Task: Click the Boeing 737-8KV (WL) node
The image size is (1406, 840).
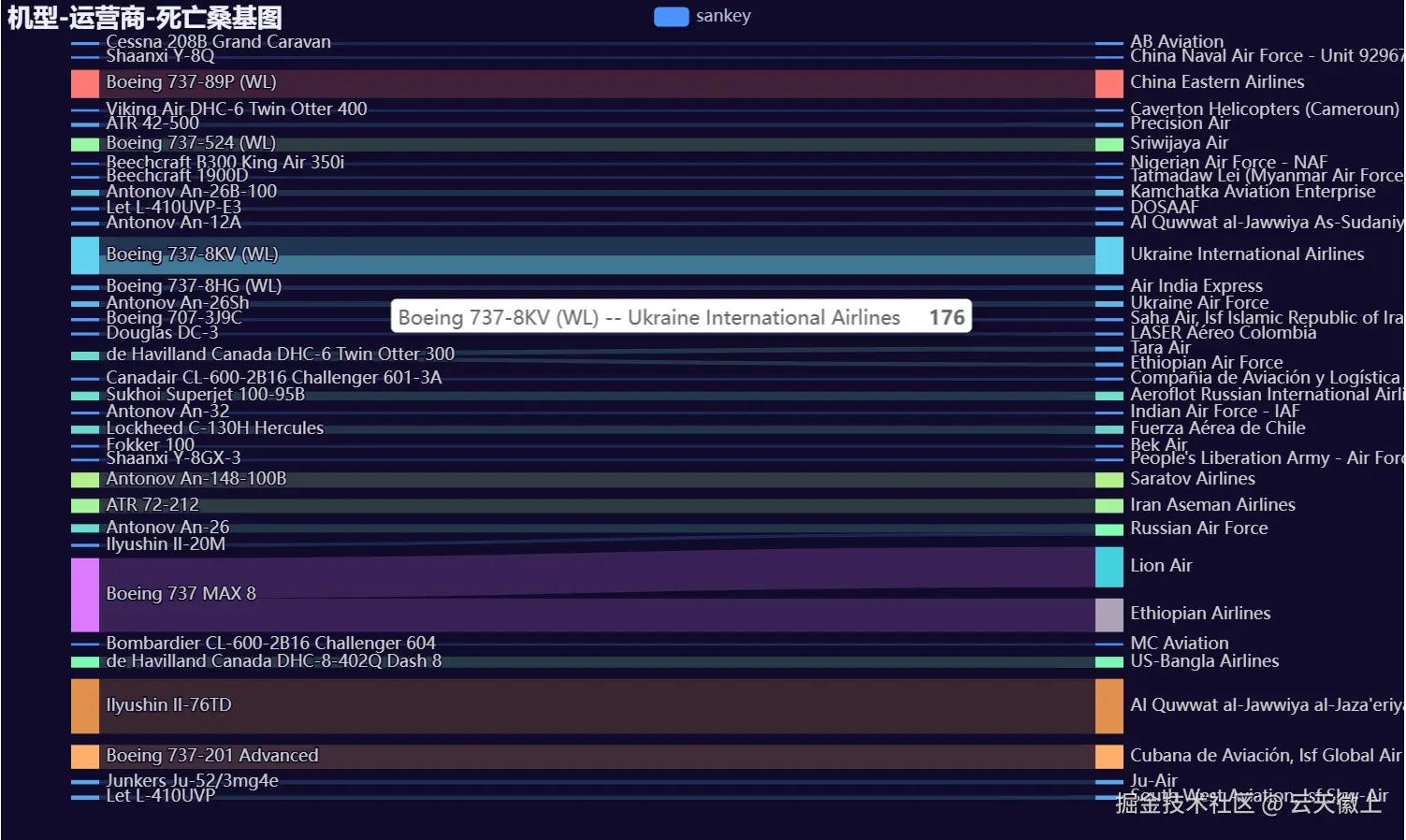Action: [x=85, y=255]
